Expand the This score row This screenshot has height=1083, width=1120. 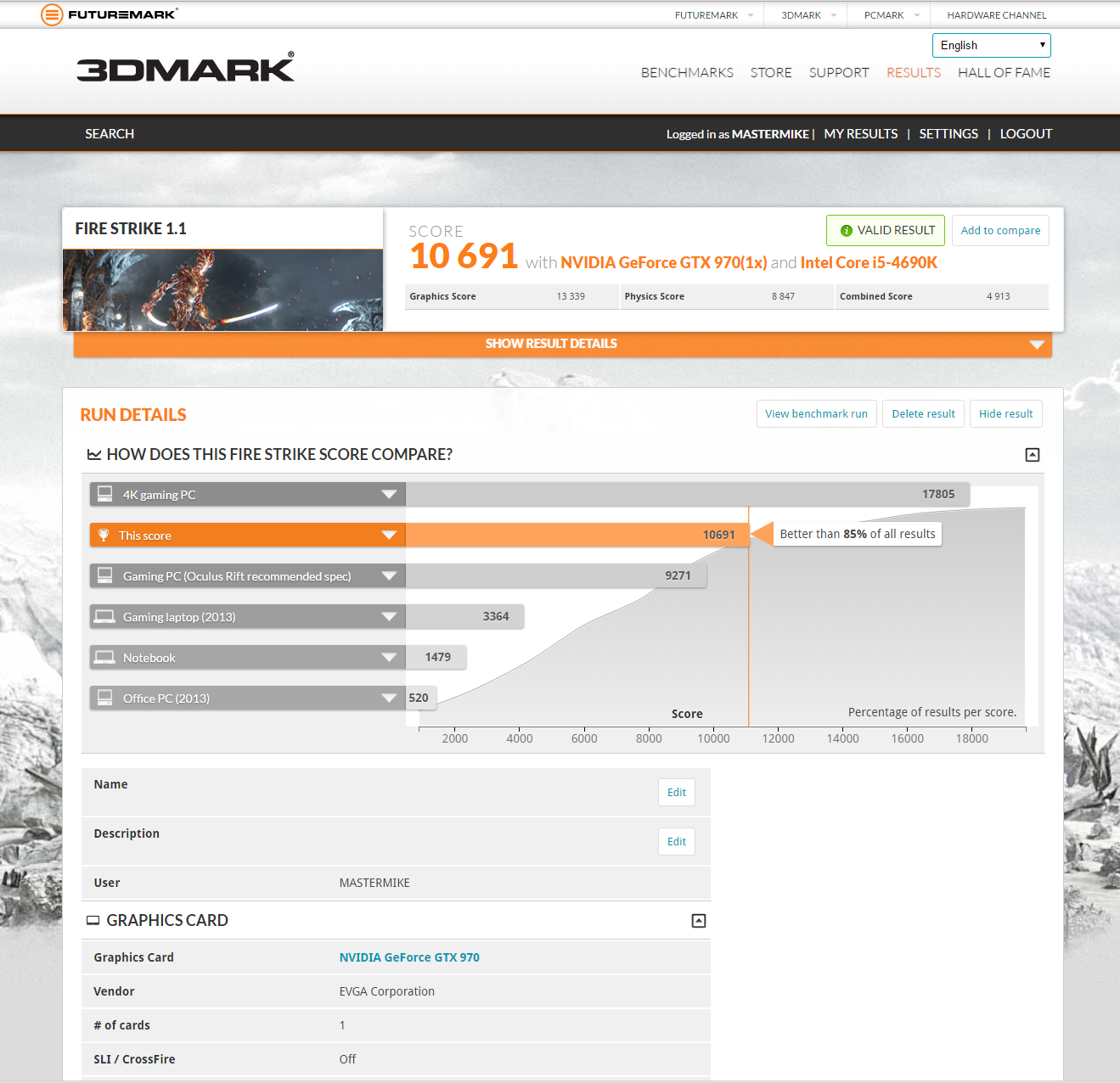[x=389, y=535]
